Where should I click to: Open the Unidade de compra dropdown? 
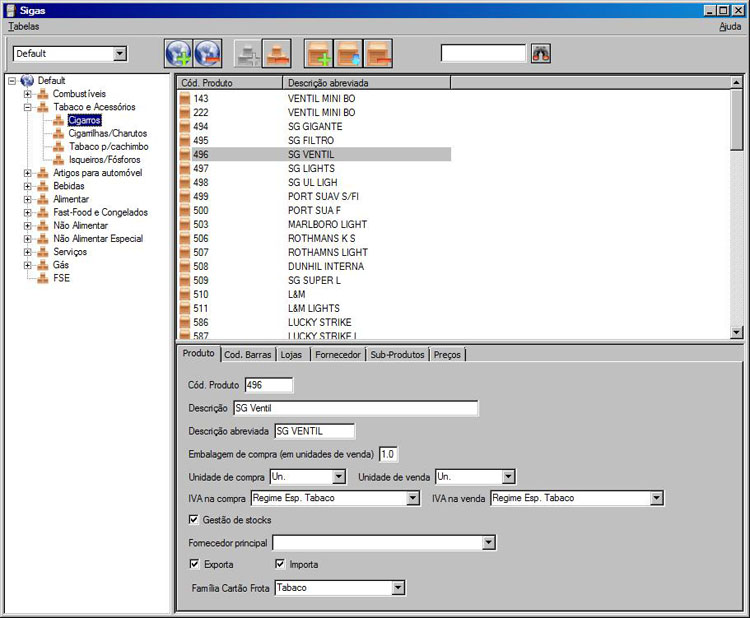coord(339,476)
